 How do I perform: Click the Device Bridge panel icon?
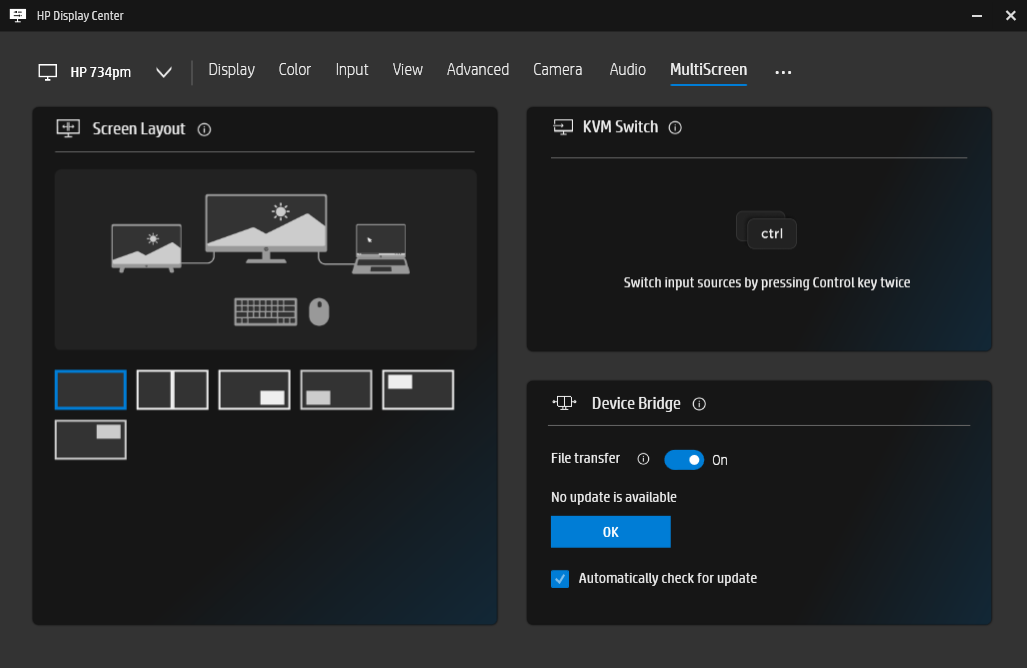click(565, 403)
